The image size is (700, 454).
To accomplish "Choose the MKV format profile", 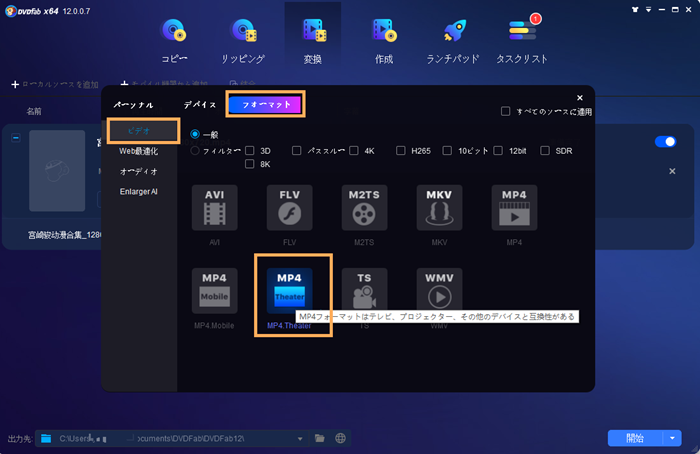I will tap(441, 213).
